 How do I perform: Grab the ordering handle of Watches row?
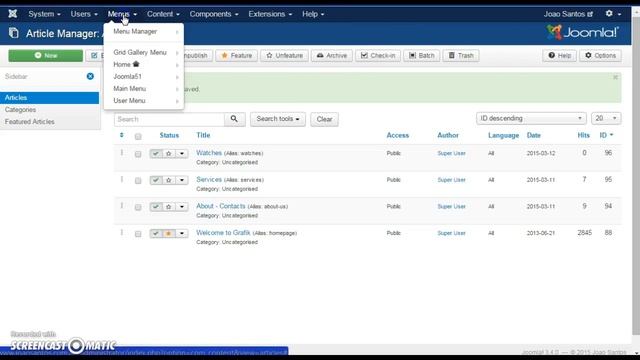click(122, 153)
